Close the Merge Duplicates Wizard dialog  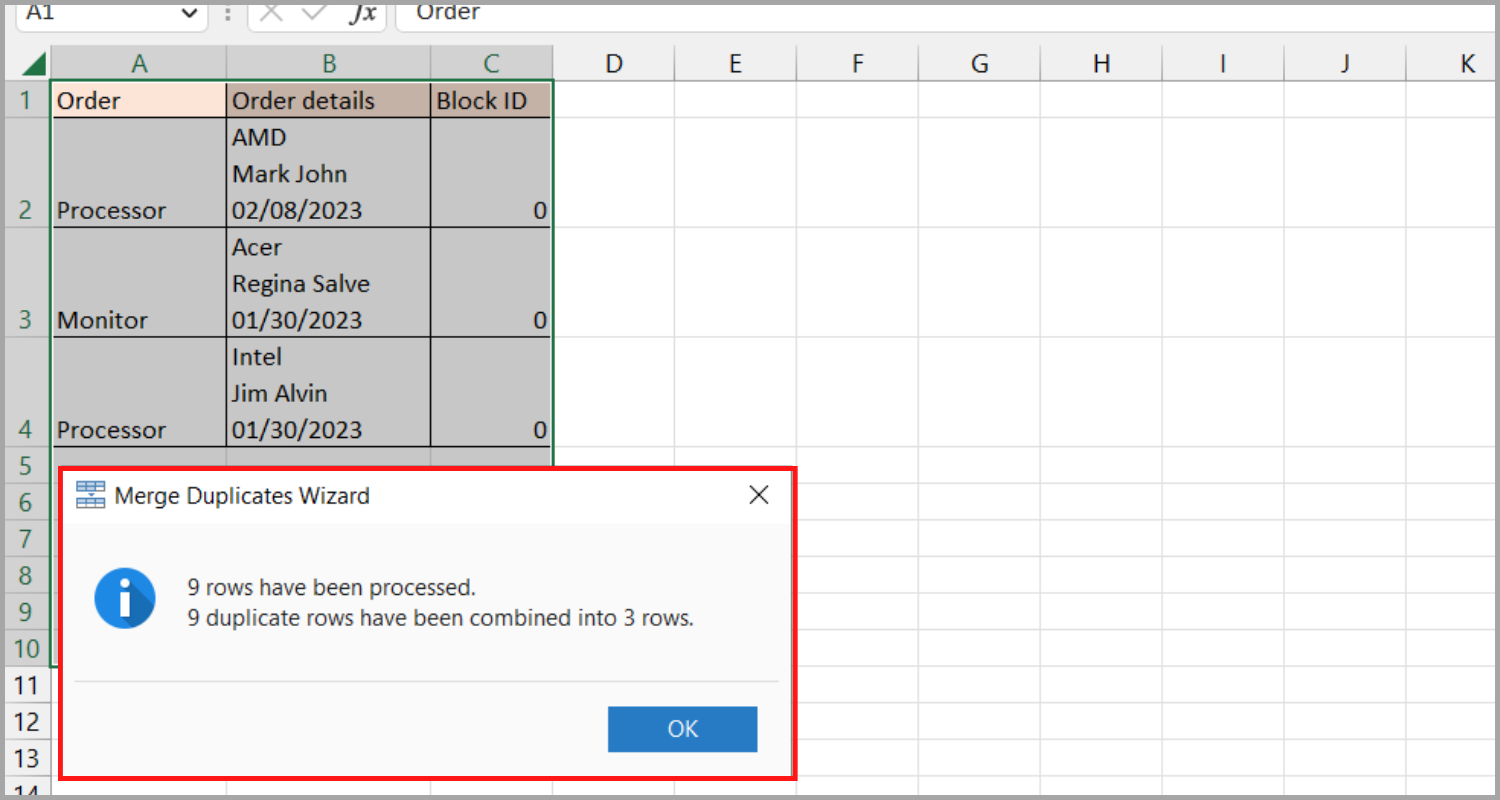[759, 495]
